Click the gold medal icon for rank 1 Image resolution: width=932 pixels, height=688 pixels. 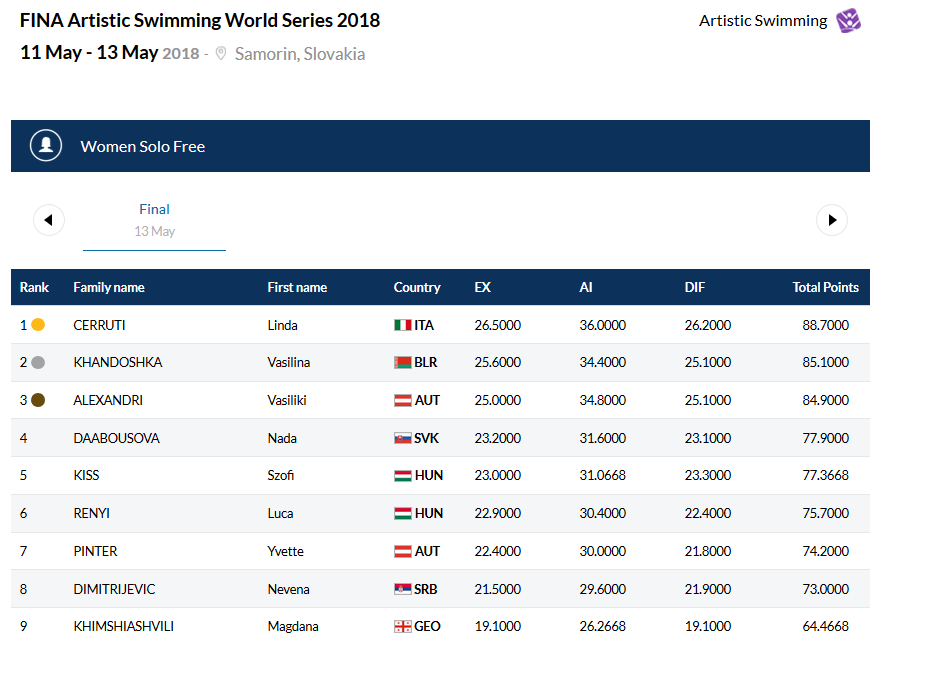pyautogui.click(x=38, y=325)
